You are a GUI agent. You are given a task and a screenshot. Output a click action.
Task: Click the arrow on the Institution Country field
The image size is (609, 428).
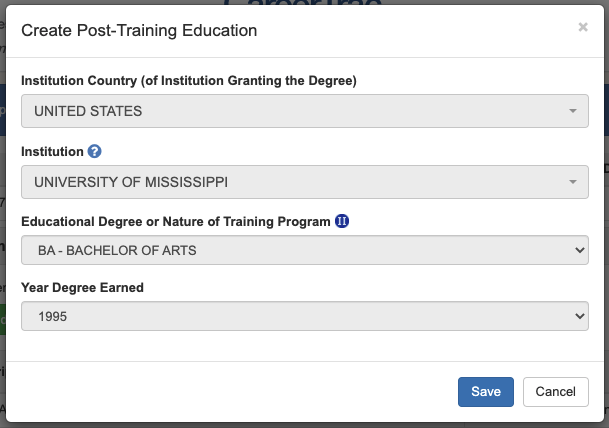(x=573, y=111)
